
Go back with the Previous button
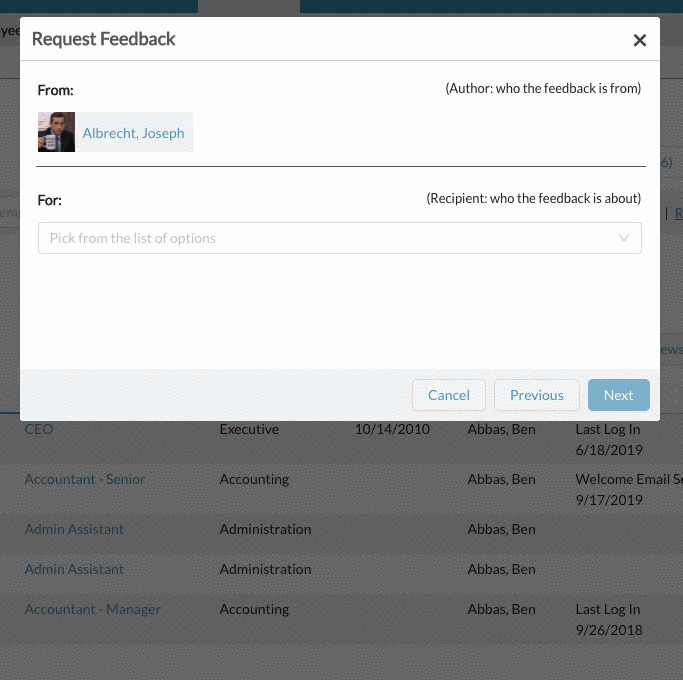537,395
